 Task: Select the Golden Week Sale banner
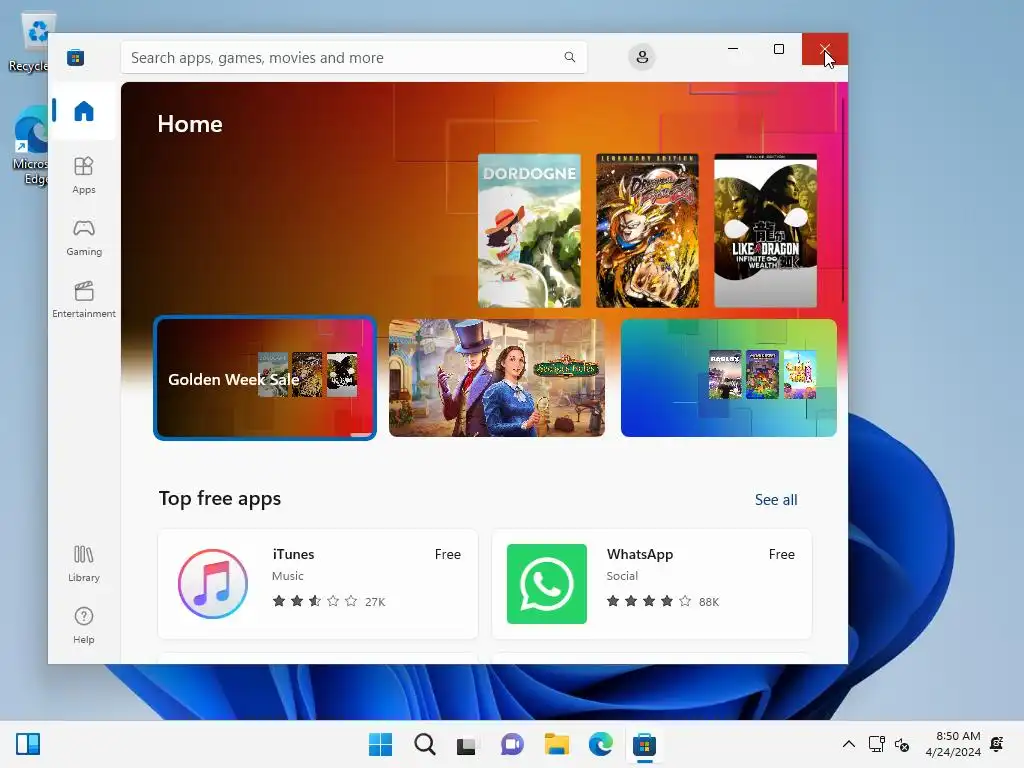click(x=264, y=378)
